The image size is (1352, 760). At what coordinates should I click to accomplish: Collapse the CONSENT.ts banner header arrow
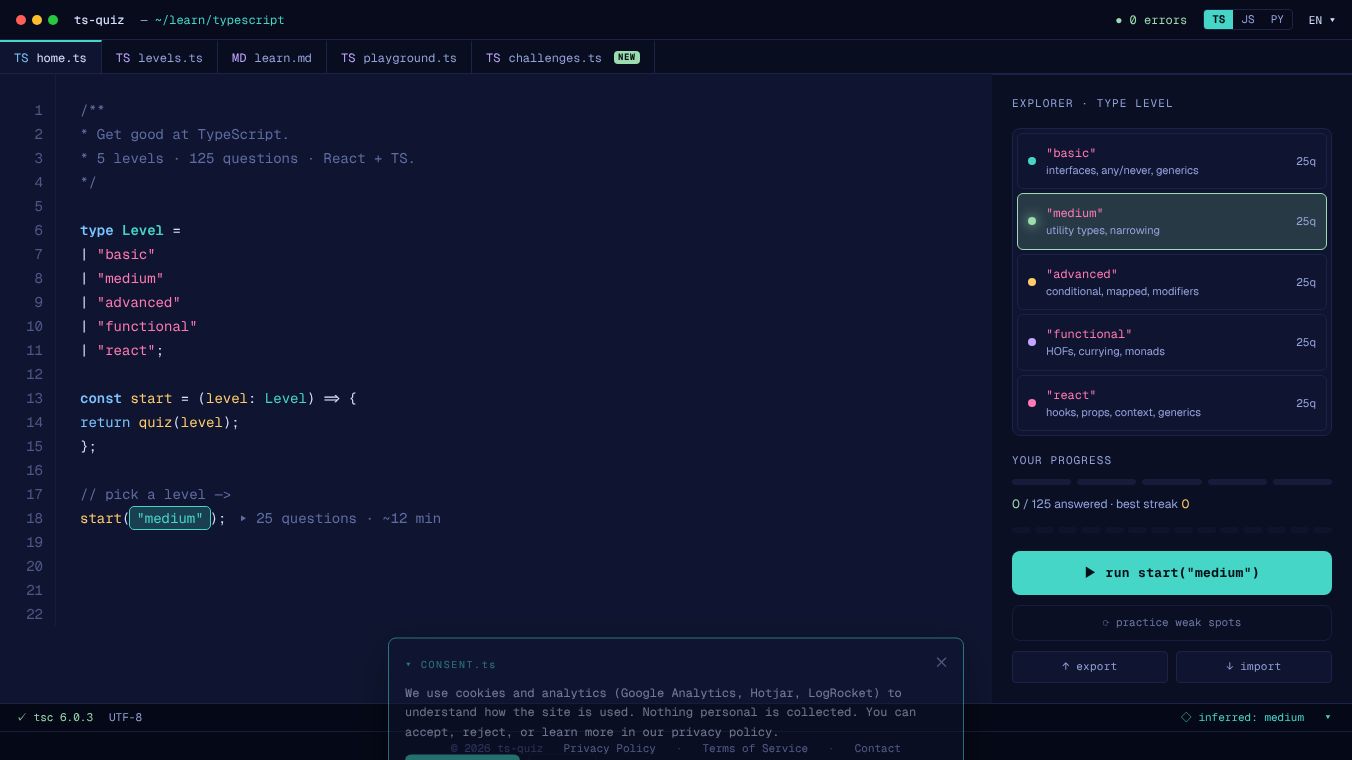tap(409, 665)
